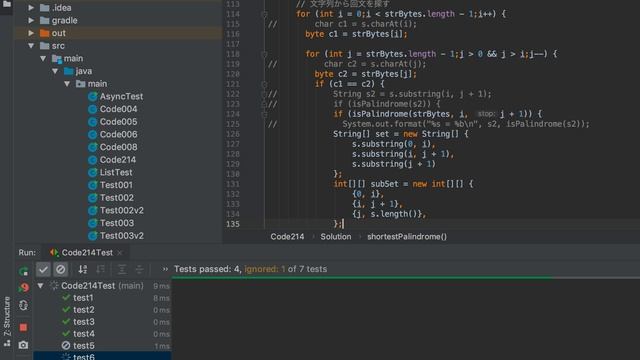Sort tests alphabetically
The image size is (640, 360).
83,269
